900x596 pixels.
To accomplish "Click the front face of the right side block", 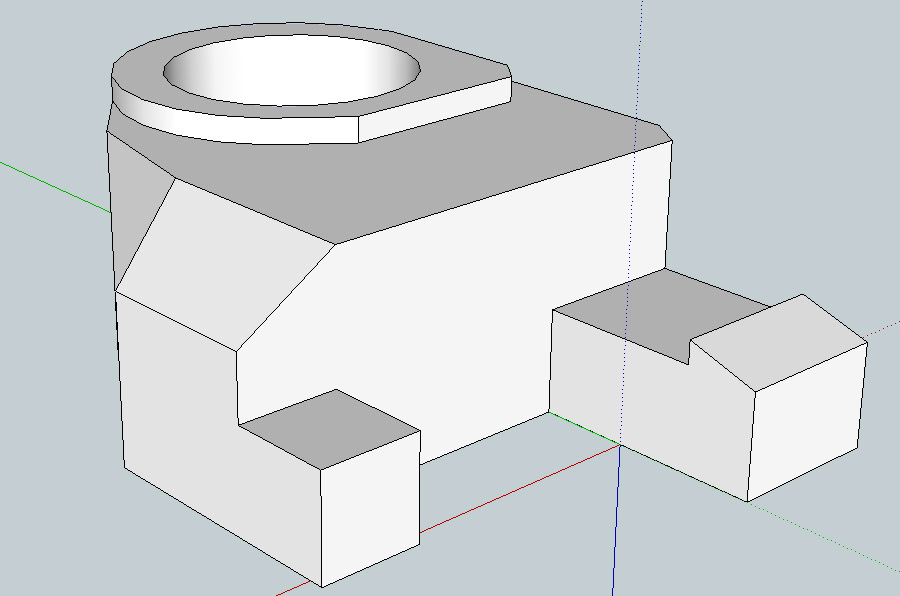I will pyautogui.click(x=640, y=400).
